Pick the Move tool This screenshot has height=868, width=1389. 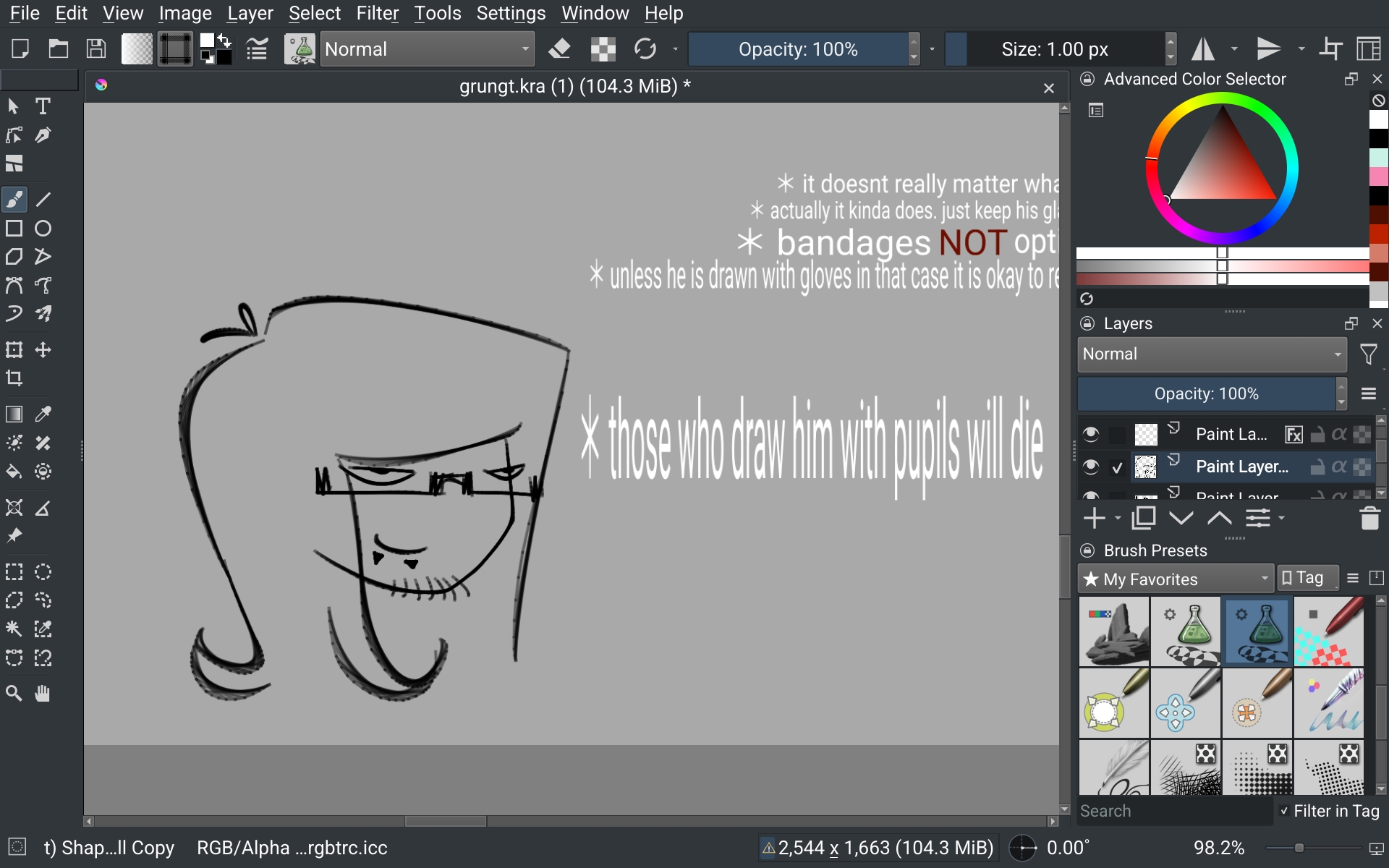click(43, 350)
